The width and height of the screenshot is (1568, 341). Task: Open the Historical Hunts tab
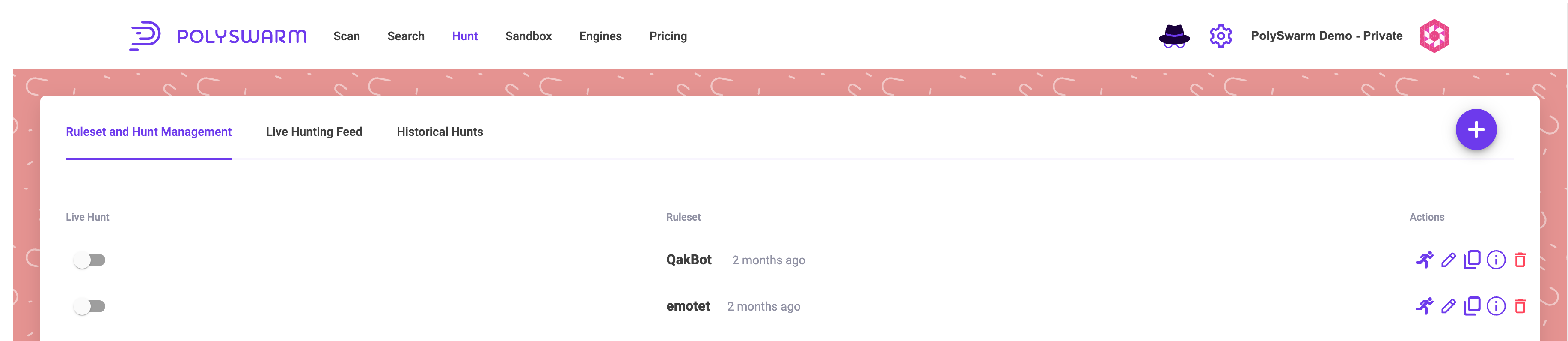pyautogui.click(x=440, y=132)
